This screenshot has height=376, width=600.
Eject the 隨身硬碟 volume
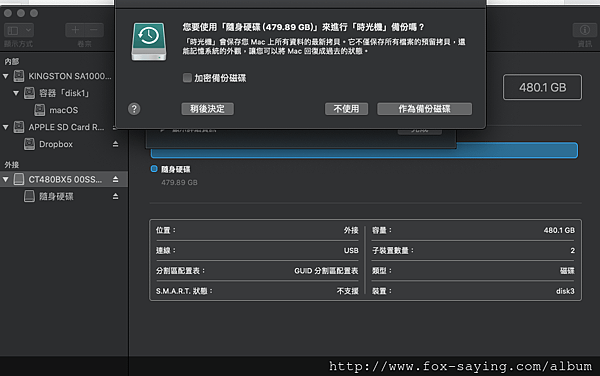pyautogui.click(x=115, y=196)
